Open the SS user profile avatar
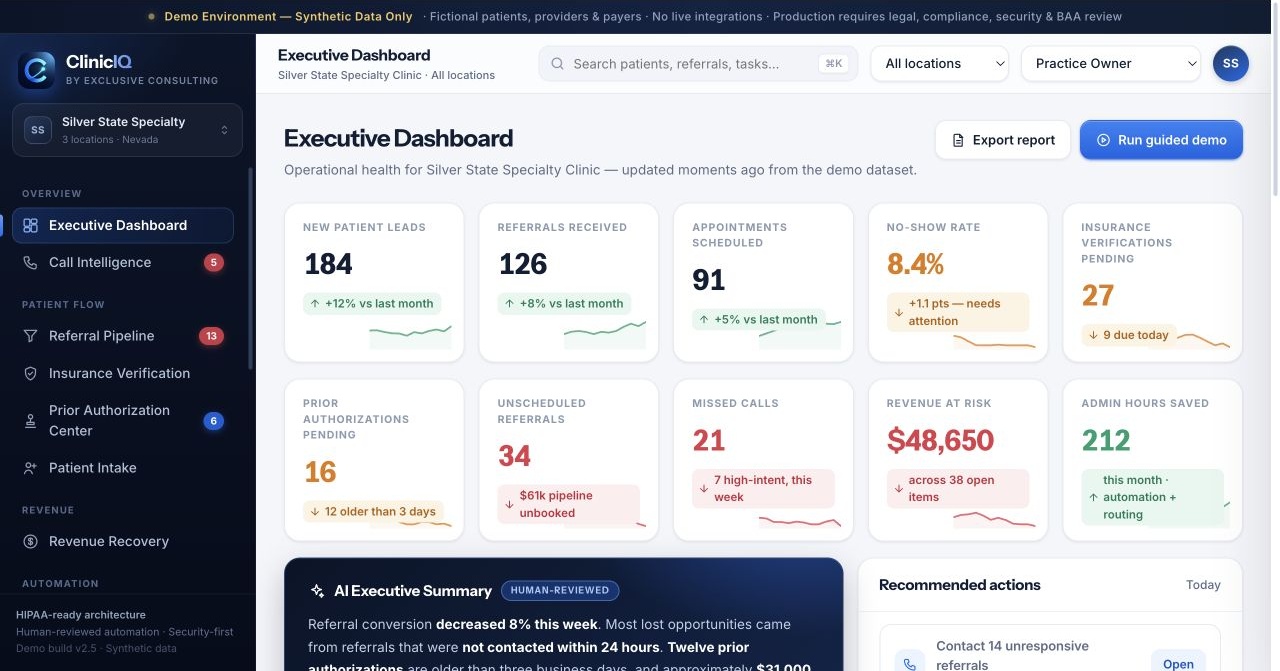Screen dimensions: 1280x671 1231,63
